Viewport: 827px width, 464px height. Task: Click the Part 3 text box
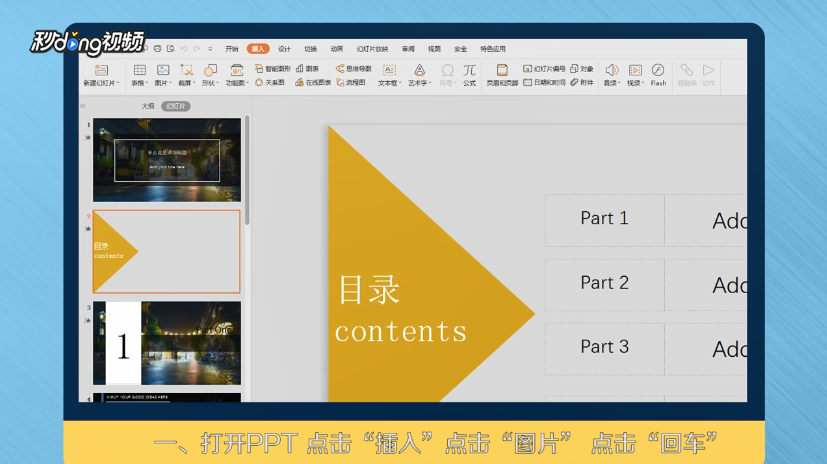pos(604,349)
